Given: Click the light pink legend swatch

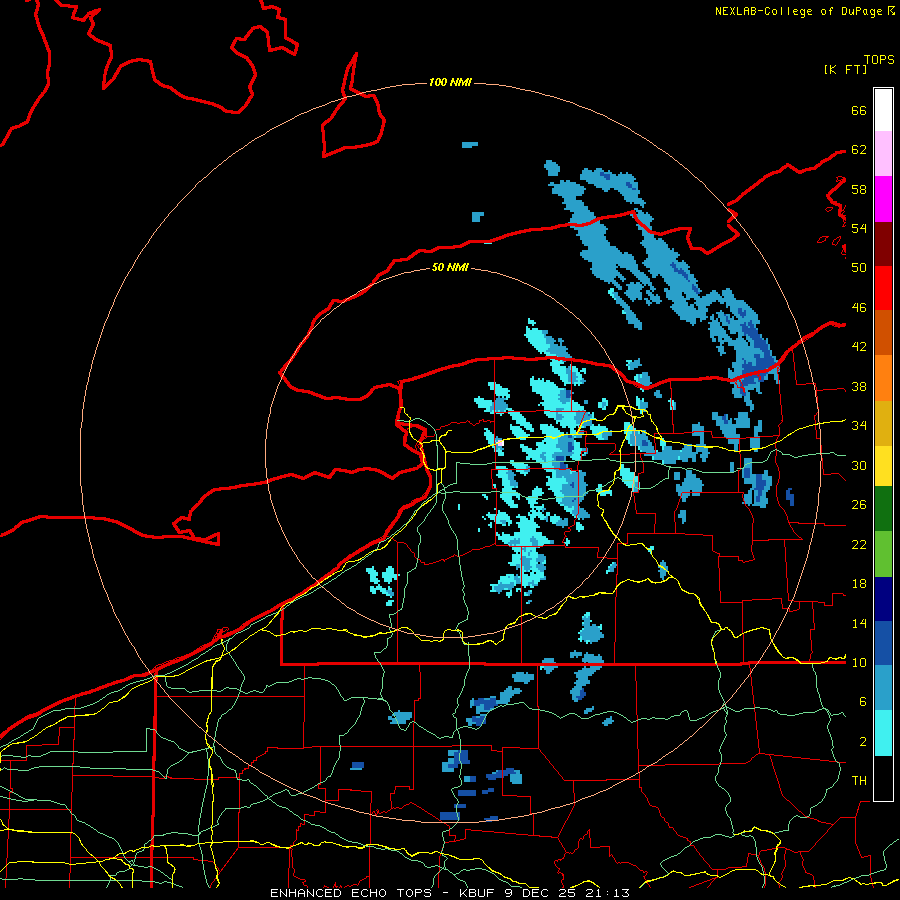Looking at the screenshot, I should [x=883, y=154].
